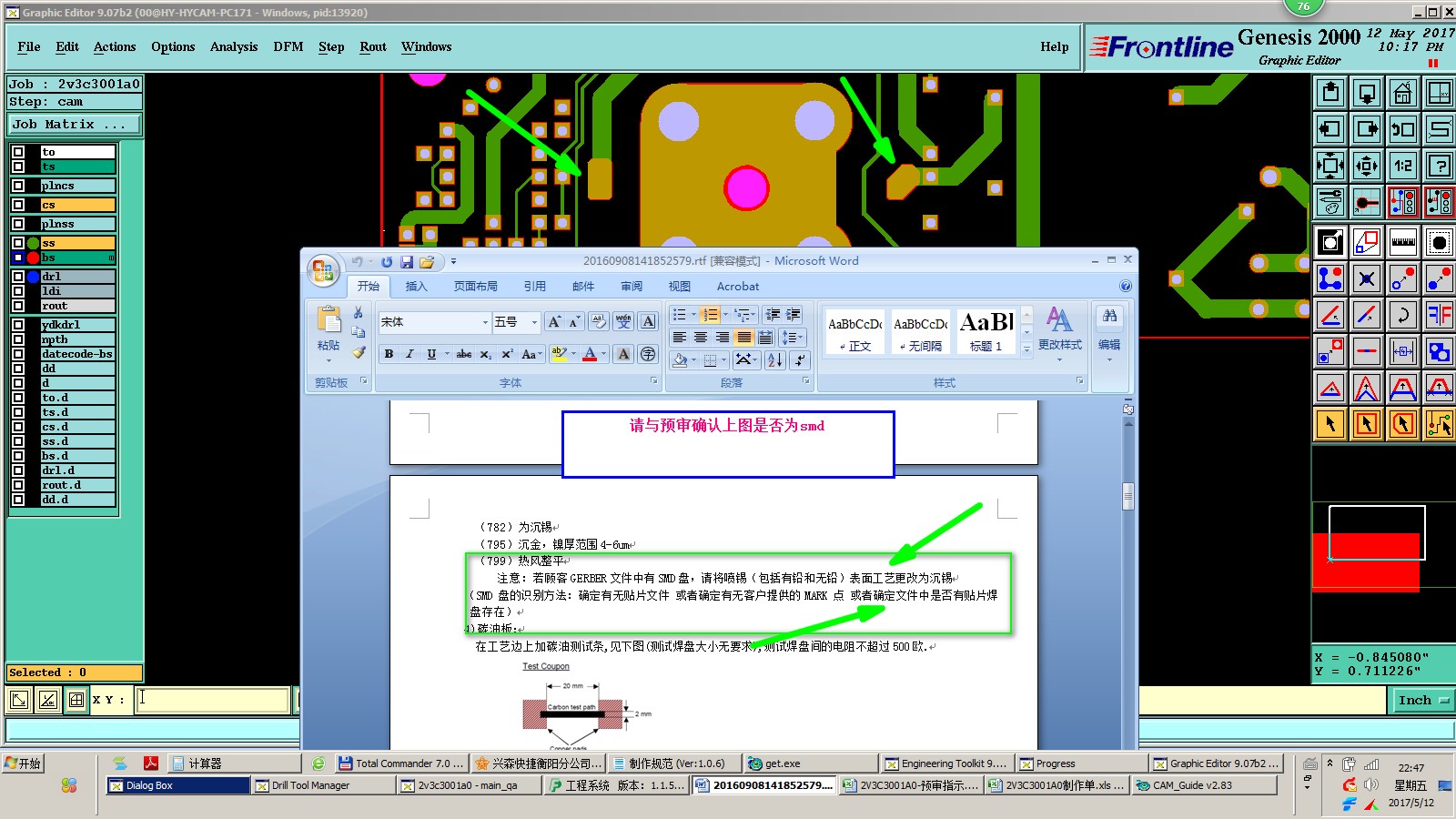The image size is (1456, 819).
Task: Toggle the checkbox for layer 'plnss'
Action: pyautogui.click(x=18, y=224)
